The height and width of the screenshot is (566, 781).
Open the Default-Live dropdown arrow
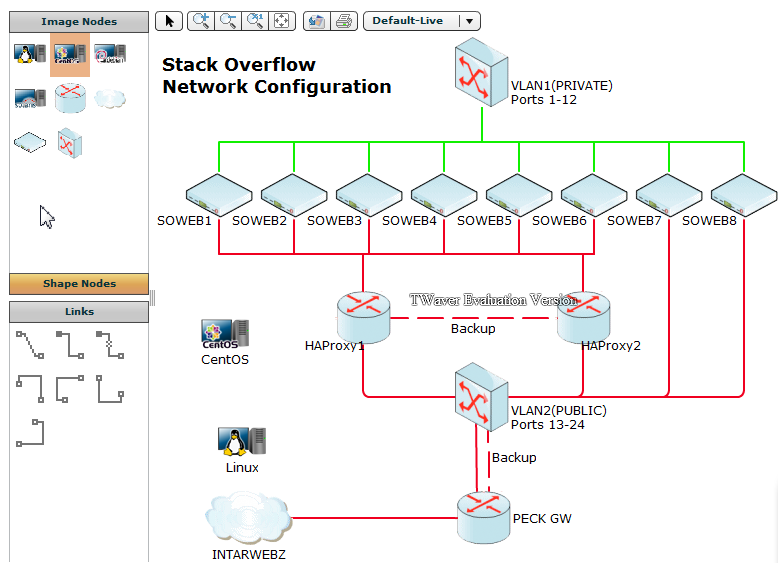point(469,21)
